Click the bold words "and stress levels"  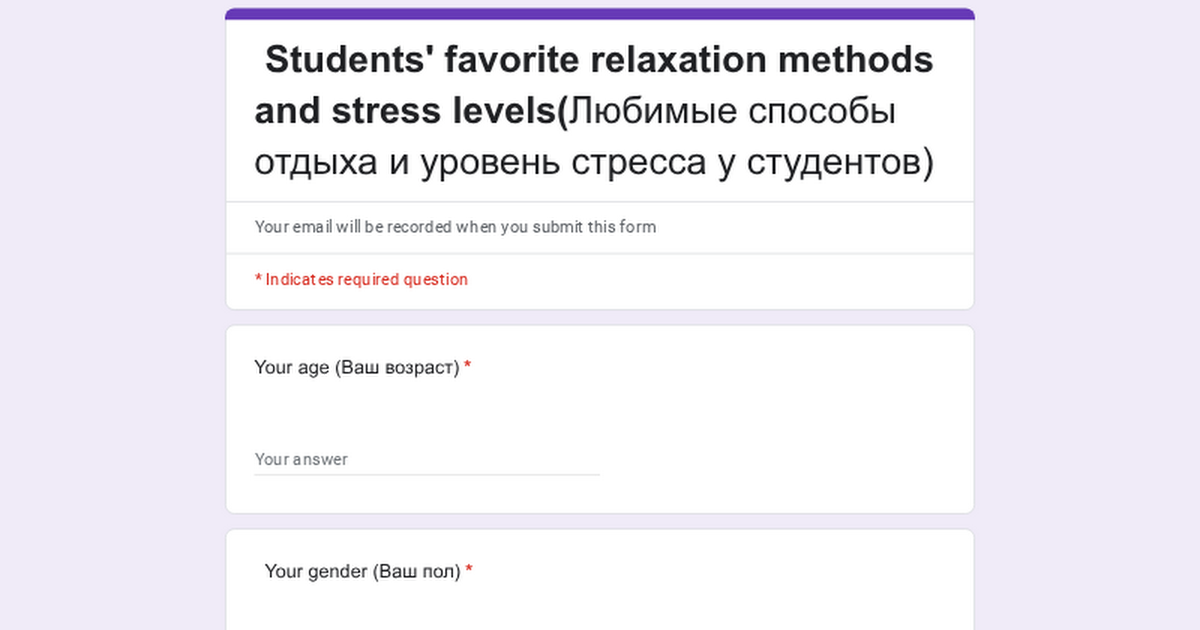(405, 112)
